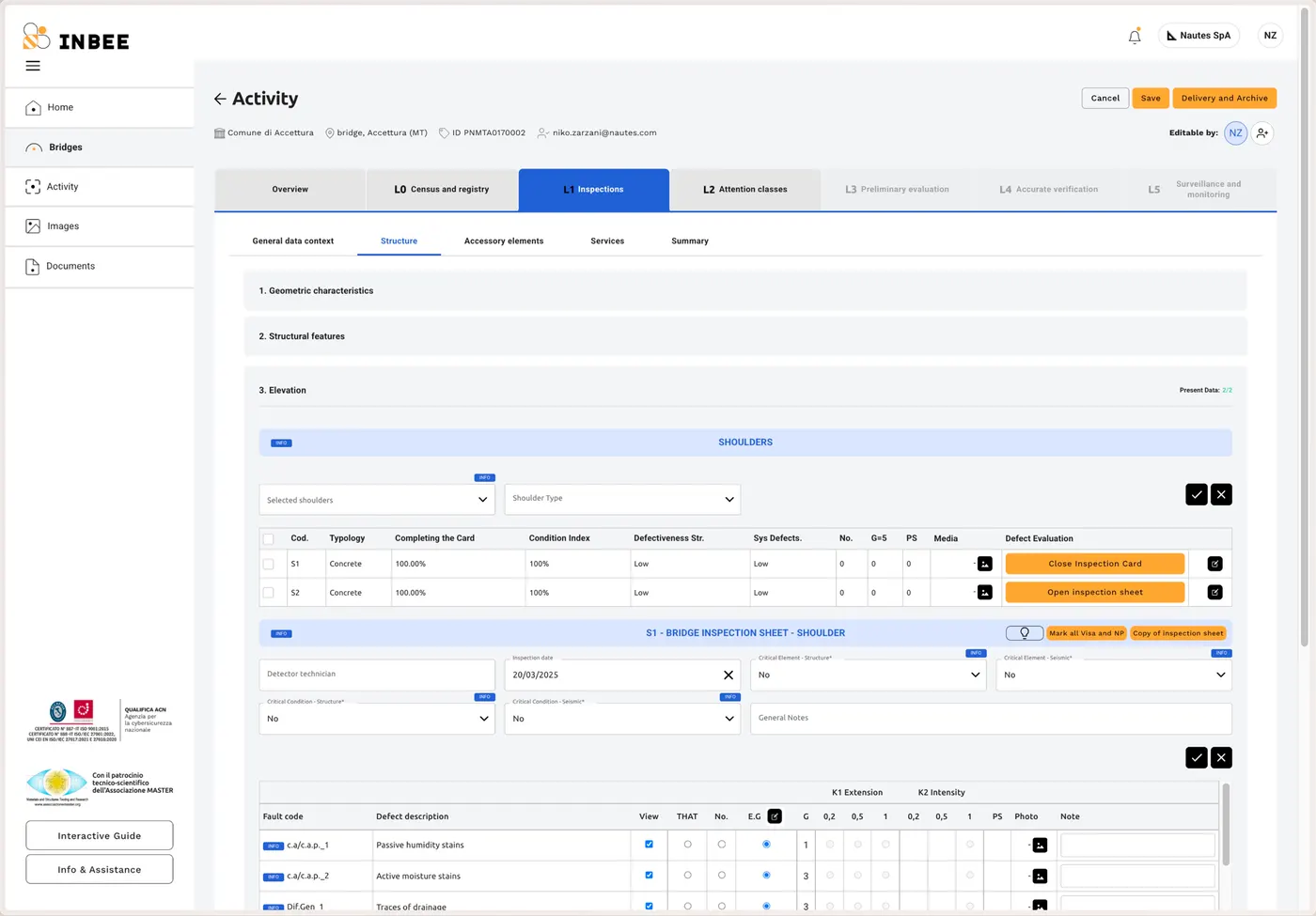The width and height of the screenshot is (1316, 916).
Task: Open the Summary sub-tab
Action: tap(690, 241)
